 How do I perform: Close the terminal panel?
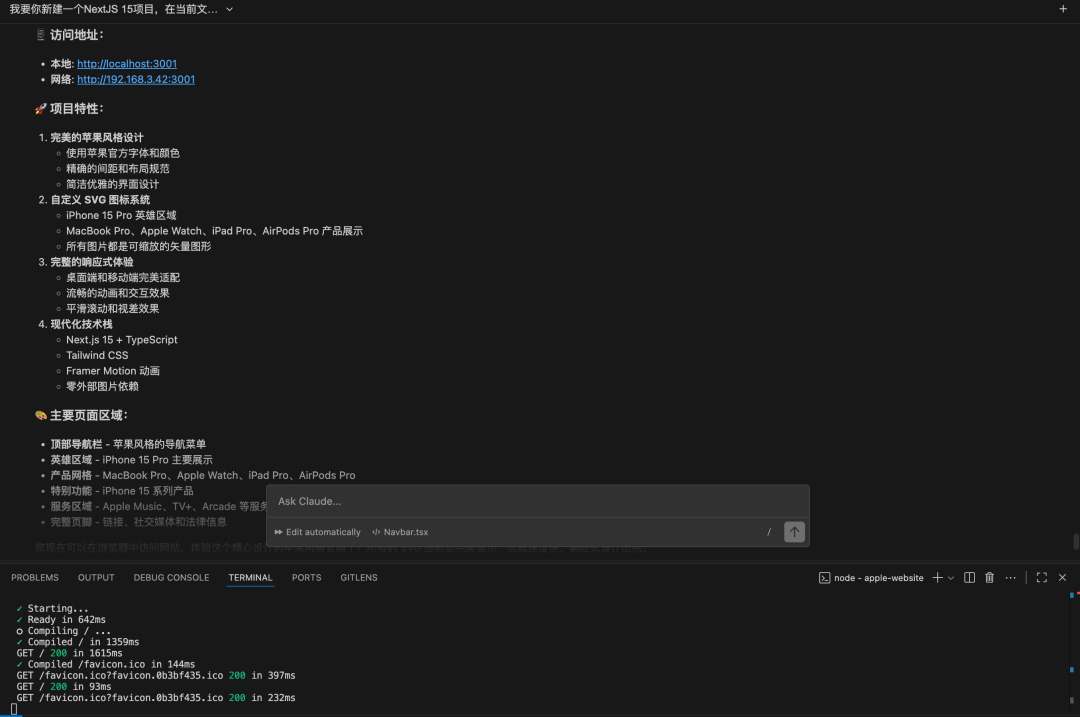pyautogui.click(x=1062, y=577)
